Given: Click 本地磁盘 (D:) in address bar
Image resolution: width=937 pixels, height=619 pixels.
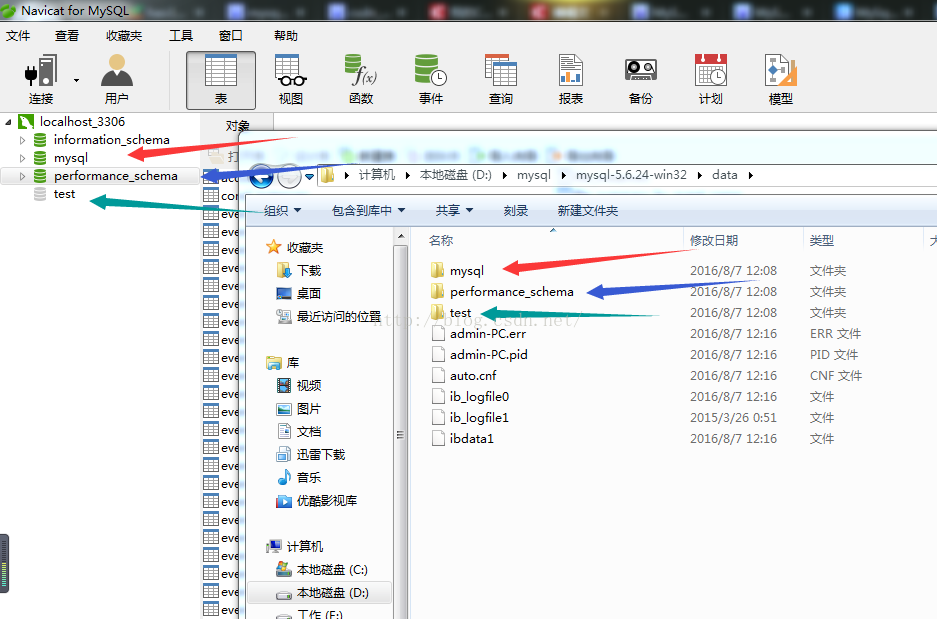Looking at the screenshot, I should pyautogui.click(x=455, y=174).
